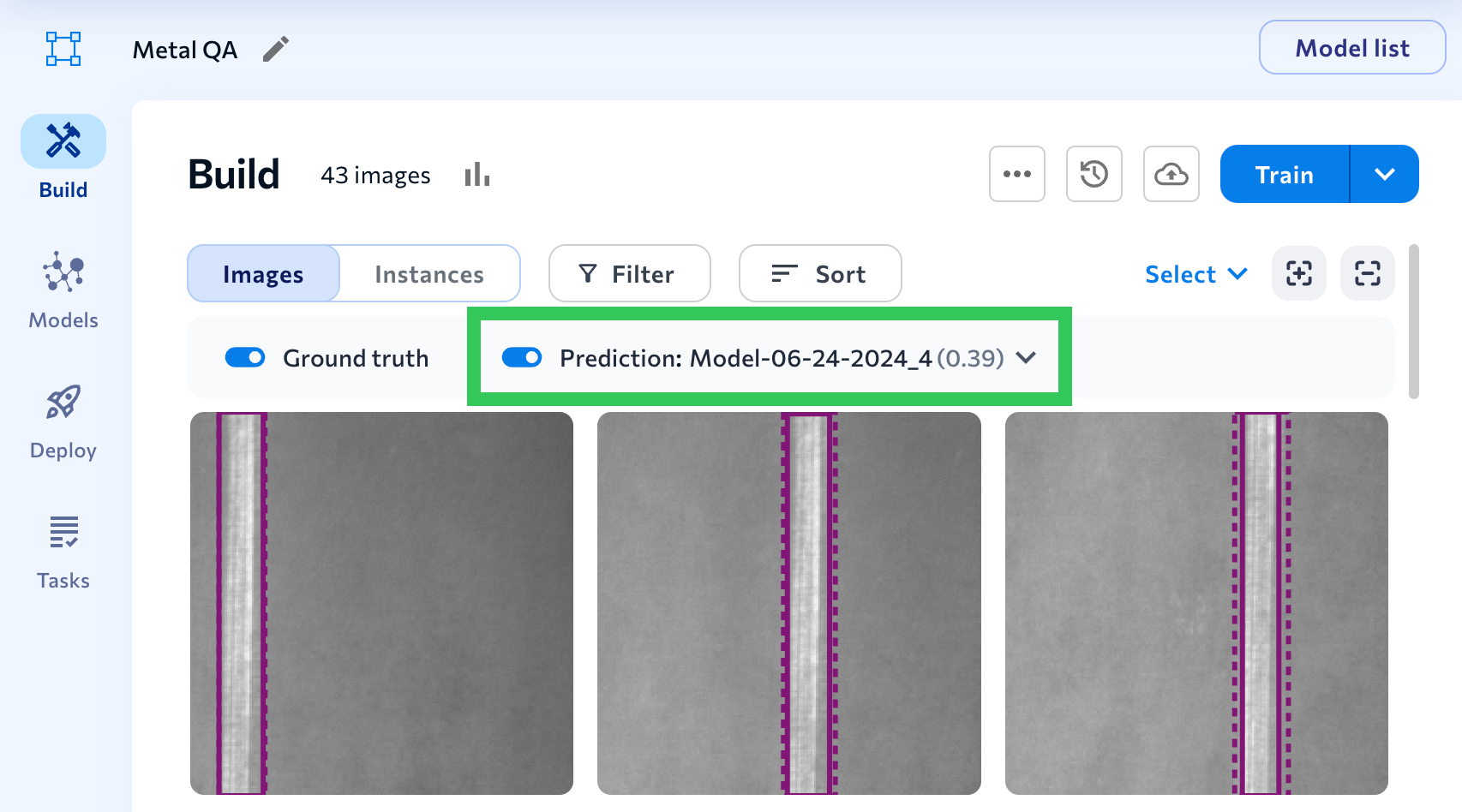This screenshot has height=812, width=1462.
Task: Disable the Prediction overlay toggle
Action: [x=522, y=357]
